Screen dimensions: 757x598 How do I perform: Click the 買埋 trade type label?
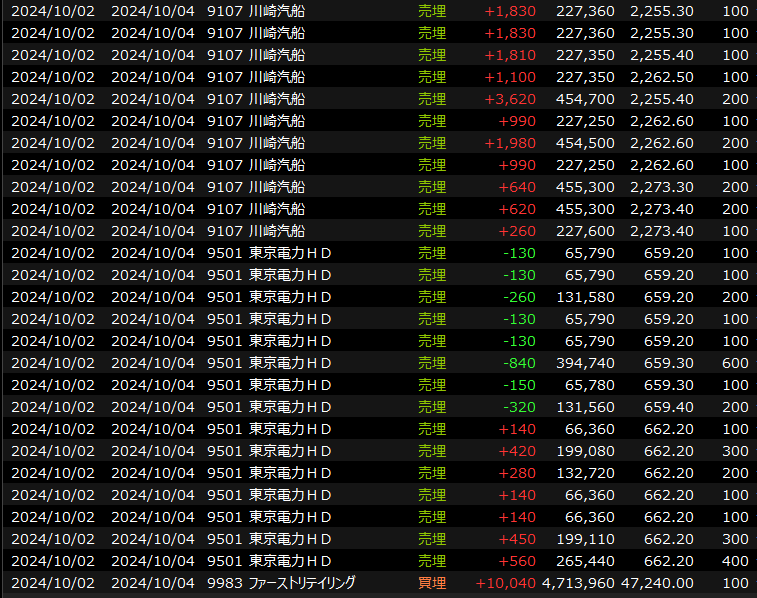coord(431,583)
